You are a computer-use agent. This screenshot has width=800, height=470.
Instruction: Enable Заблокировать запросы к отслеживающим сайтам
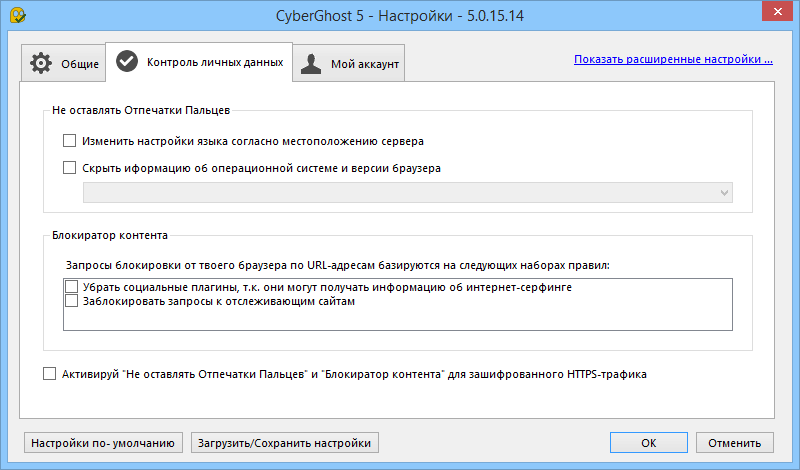[x=71, y=301]
